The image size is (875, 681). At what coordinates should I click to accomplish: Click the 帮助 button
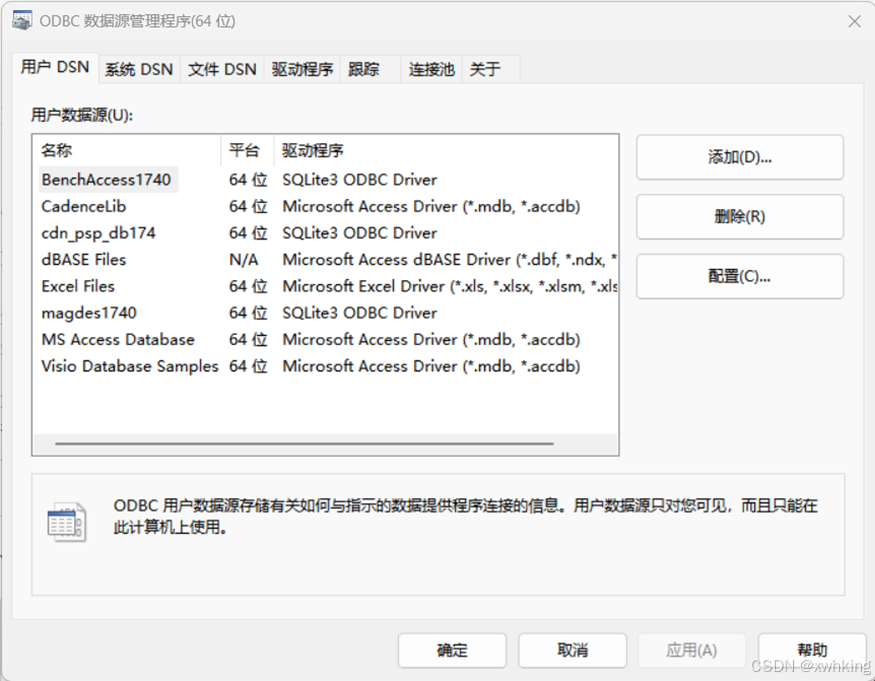(x=812, y=650)
